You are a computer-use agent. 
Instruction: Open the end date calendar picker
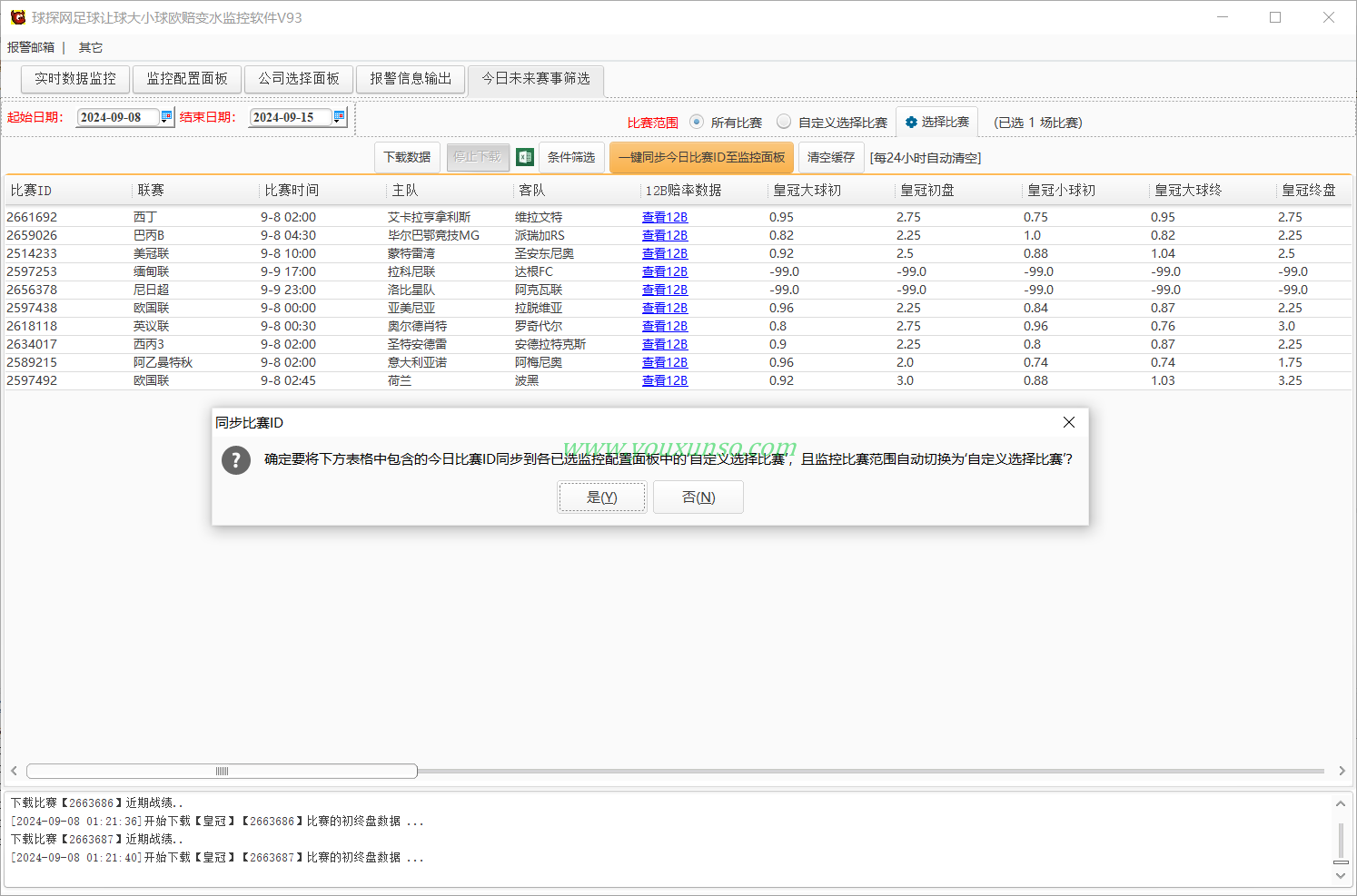(339, 116)
